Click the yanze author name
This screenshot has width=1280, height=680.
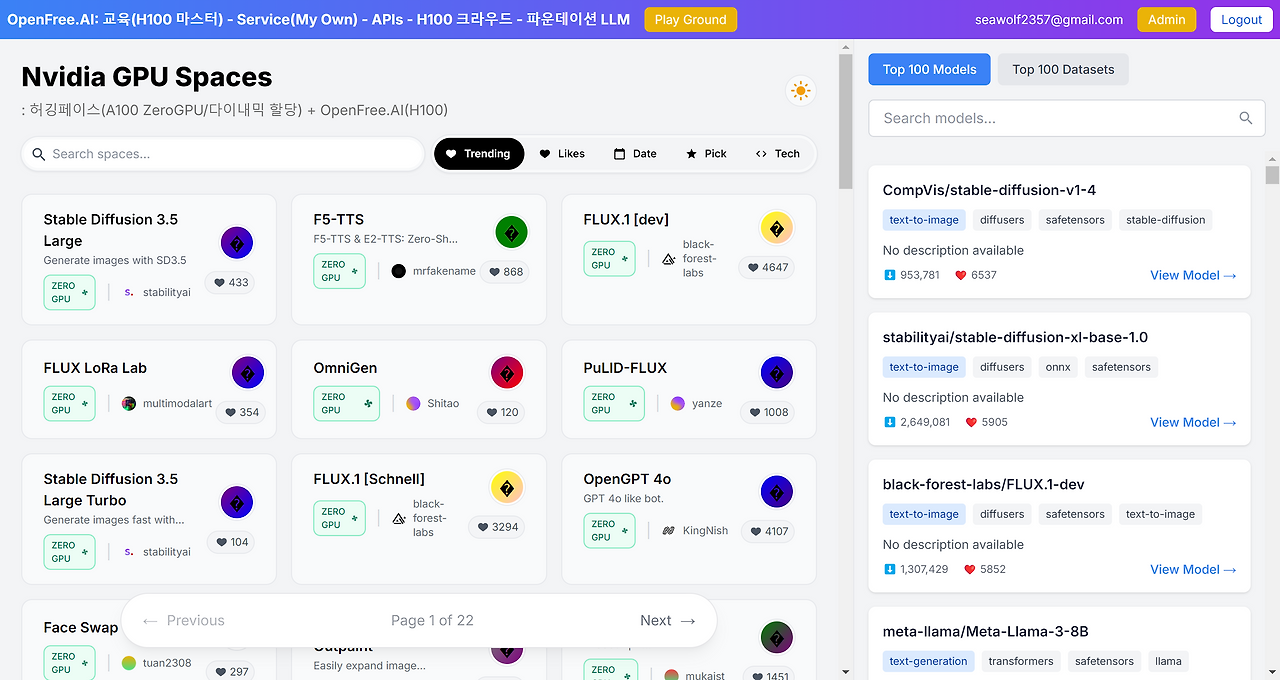point(707,404)
